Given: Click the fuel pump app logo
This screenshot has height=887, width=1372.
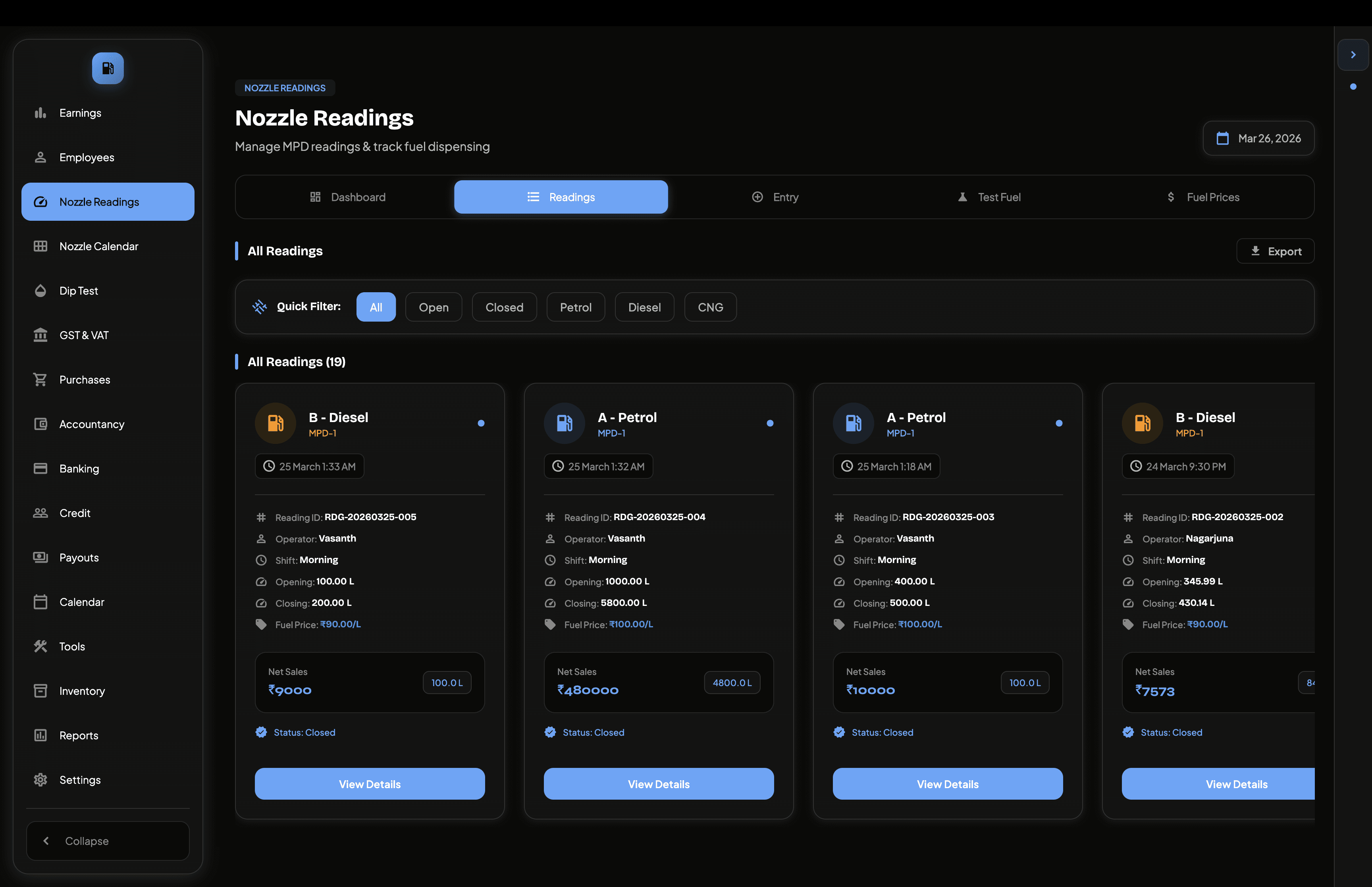Looking at the screenshot, I should pos(108,69).
